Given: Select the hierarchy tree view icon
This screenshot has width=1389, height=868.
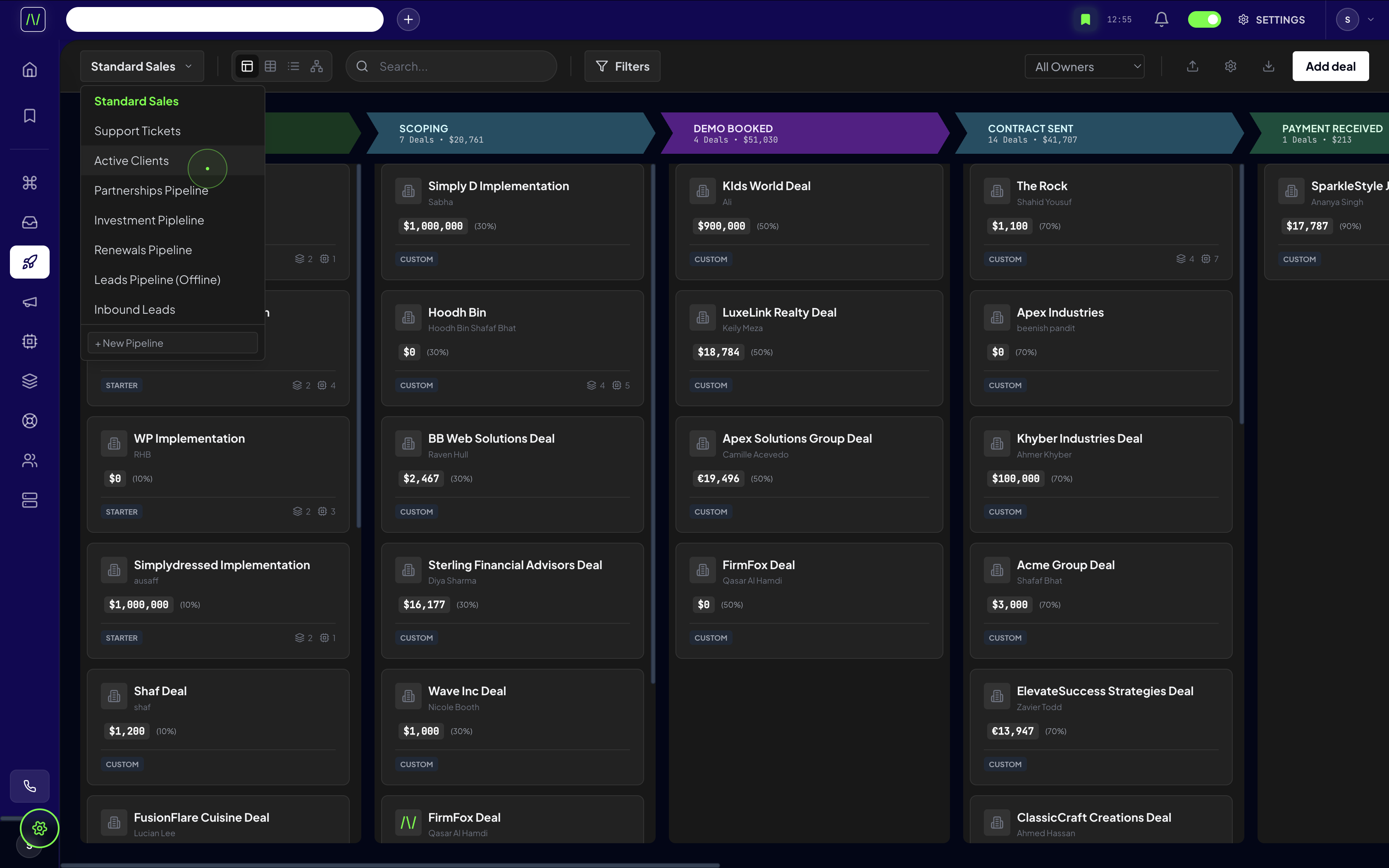Looking at the screenshot, I should (316, 67).
